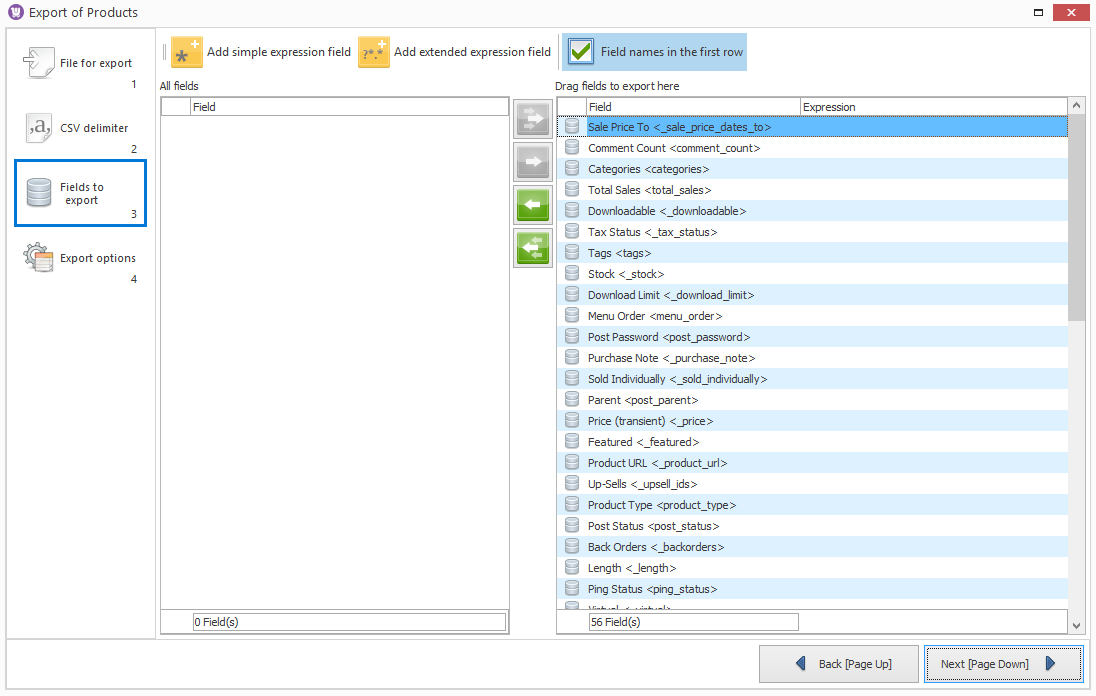Click database icon beside Purchase Note
Viewport: 1096px width, 696px height.
572,357
